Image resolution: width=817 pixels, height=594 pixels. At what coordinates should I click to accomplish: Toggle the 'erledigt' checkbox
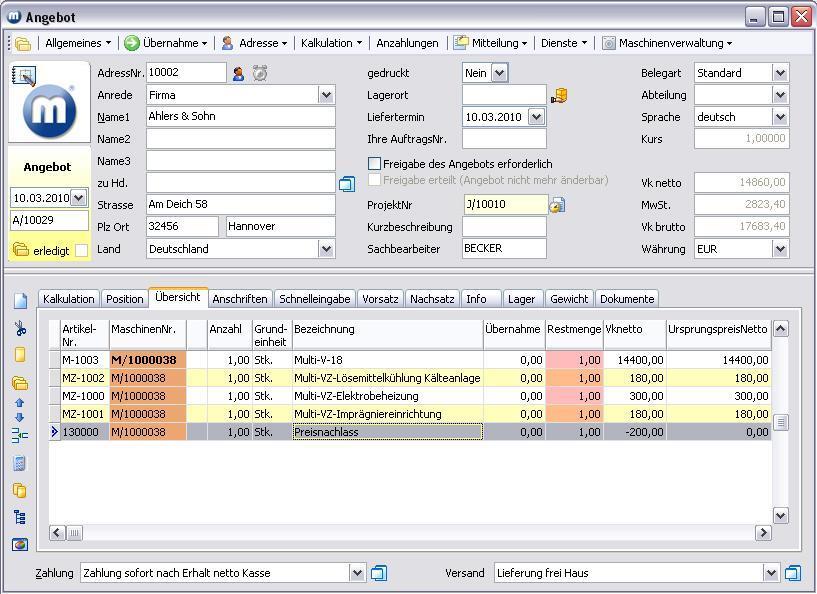point(82,250)
